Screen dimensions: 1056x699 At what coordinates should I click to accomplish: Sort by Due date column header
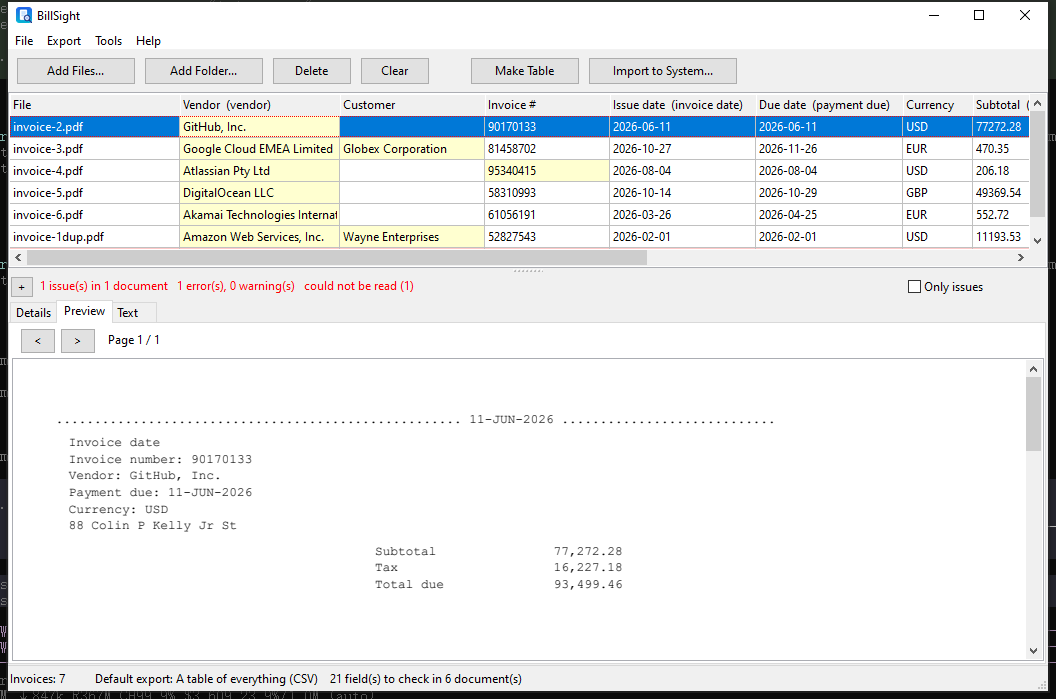[829, 104]
